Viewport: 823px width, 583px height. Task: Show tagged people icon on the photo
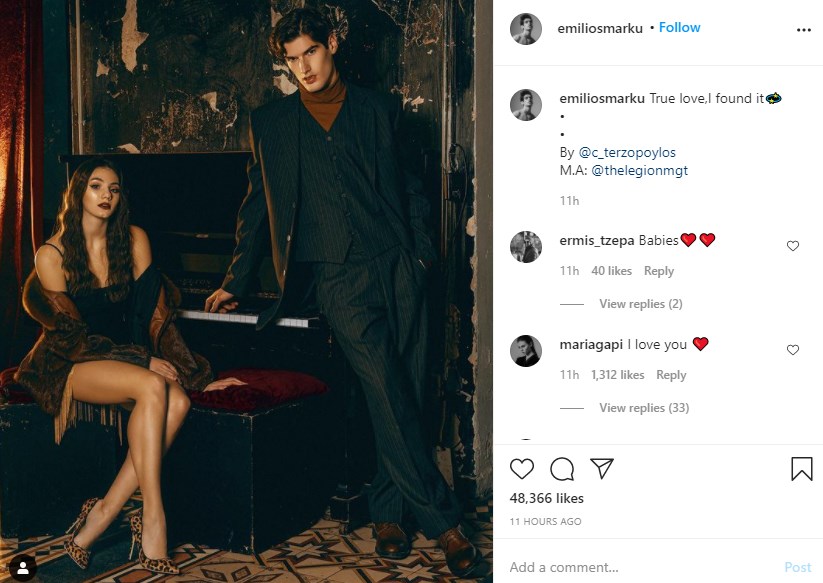click(23, 567)
